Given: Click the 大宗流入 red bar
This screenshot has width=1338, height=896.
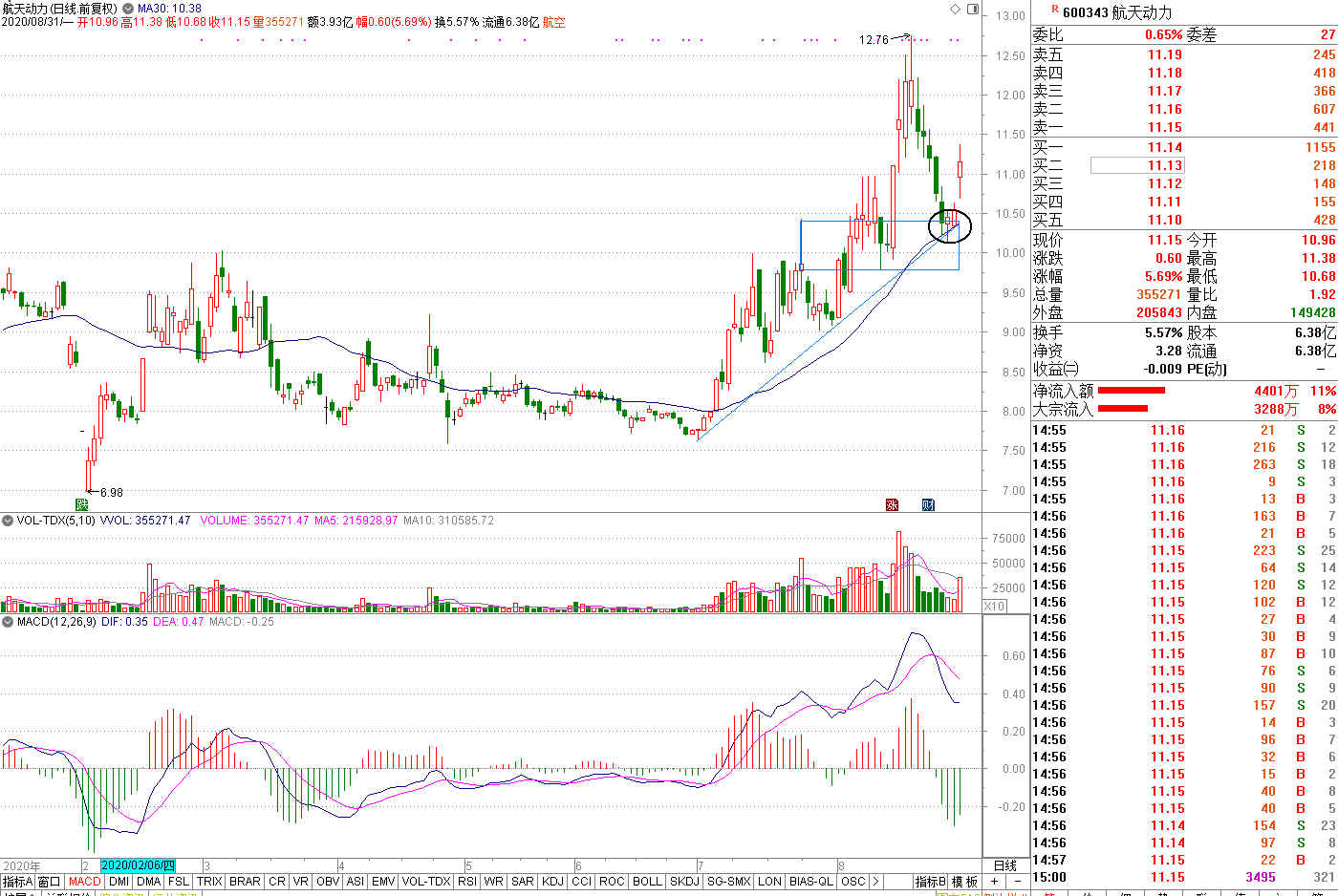Looking at the screenshot, I should (1123, 408).
